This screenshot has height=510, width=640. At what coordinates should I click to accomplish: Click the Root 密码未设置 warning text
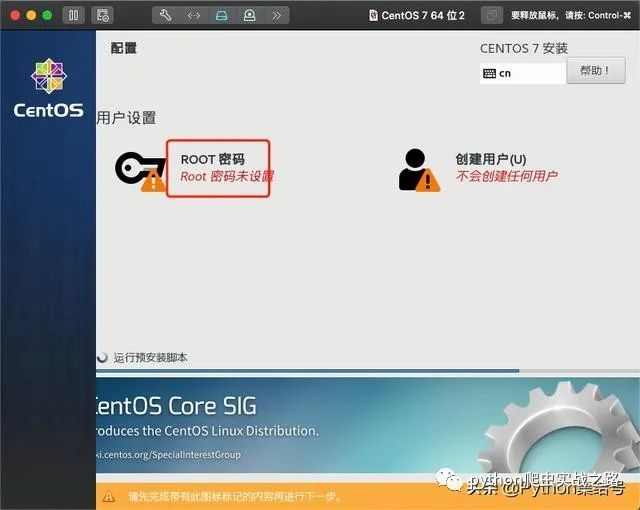coord(227,176)
